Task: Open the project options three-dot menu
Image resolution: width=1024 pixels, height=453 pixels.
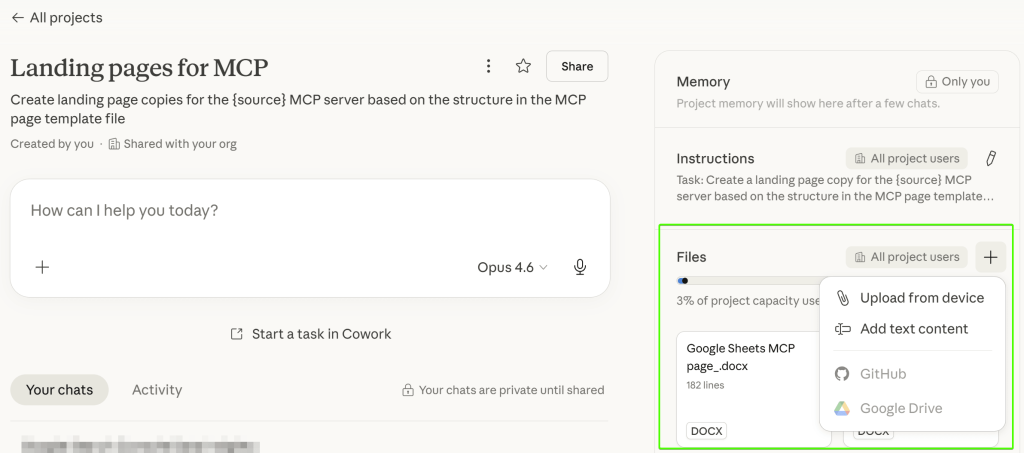Action: [488, 66]
